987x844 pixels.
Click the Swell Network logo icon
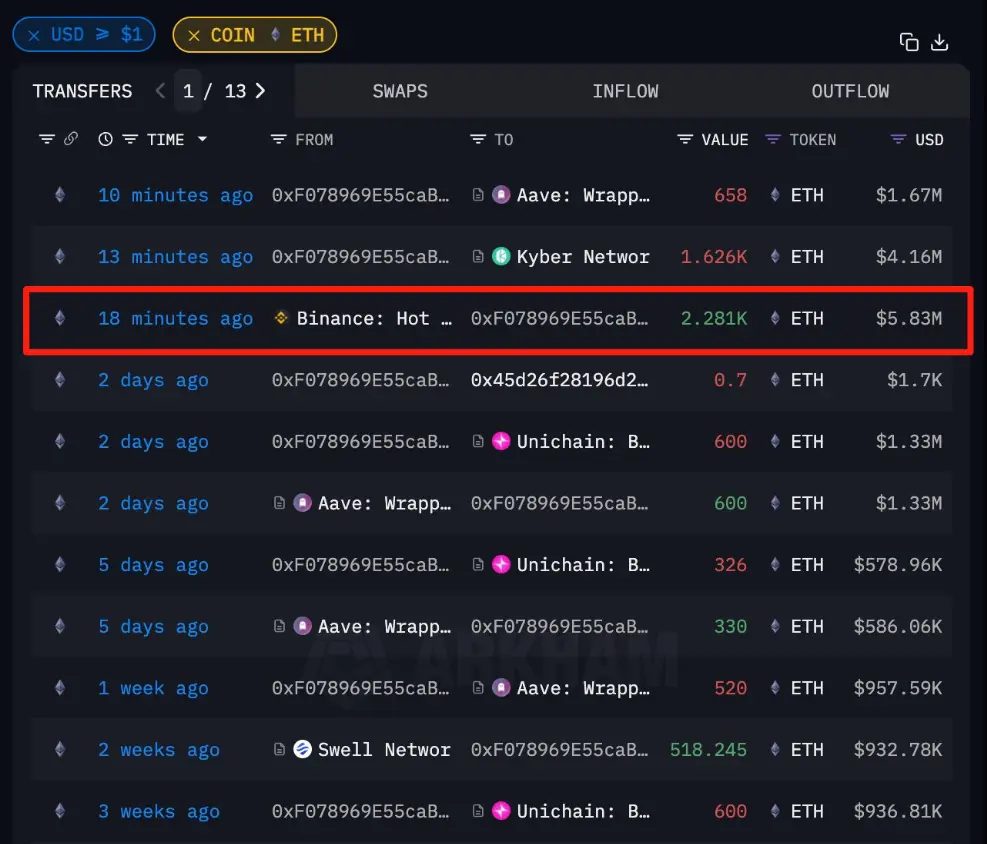click(x=303, y=750)
